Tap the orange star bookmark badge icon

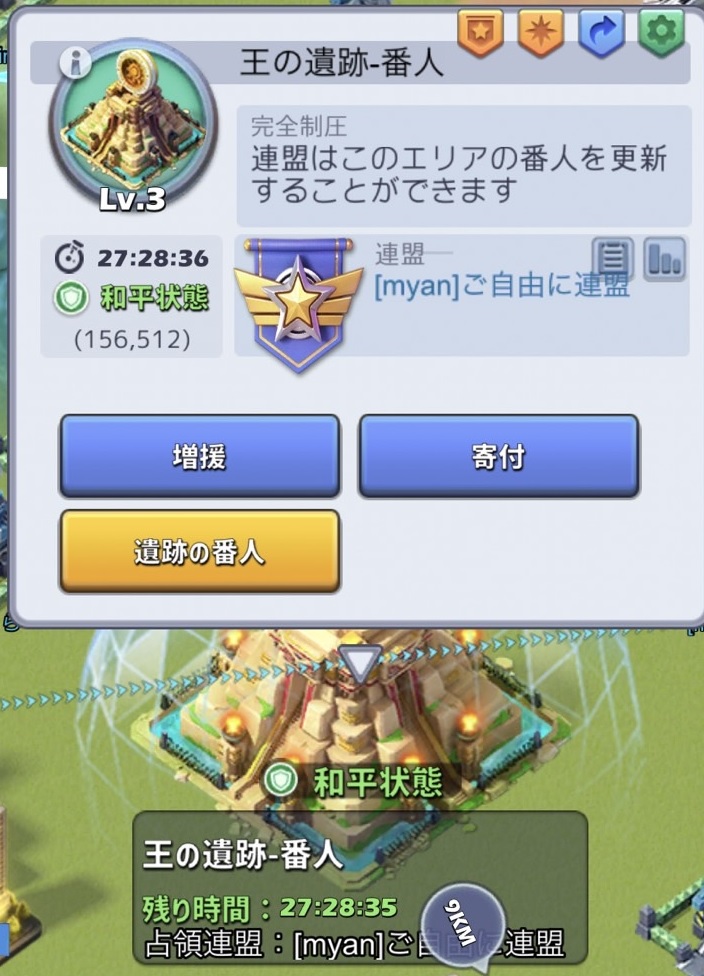(x=480, y=34)
